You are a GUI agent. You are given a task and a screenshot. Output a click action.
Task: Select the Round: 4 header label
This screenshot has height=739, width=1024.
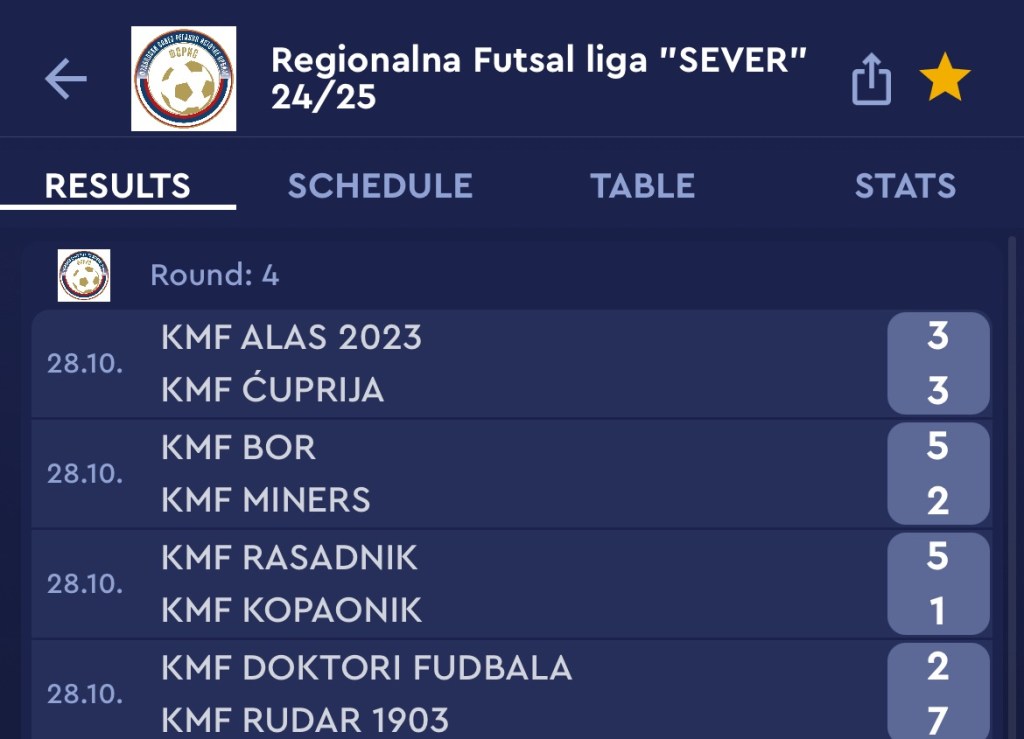point(215,276)
